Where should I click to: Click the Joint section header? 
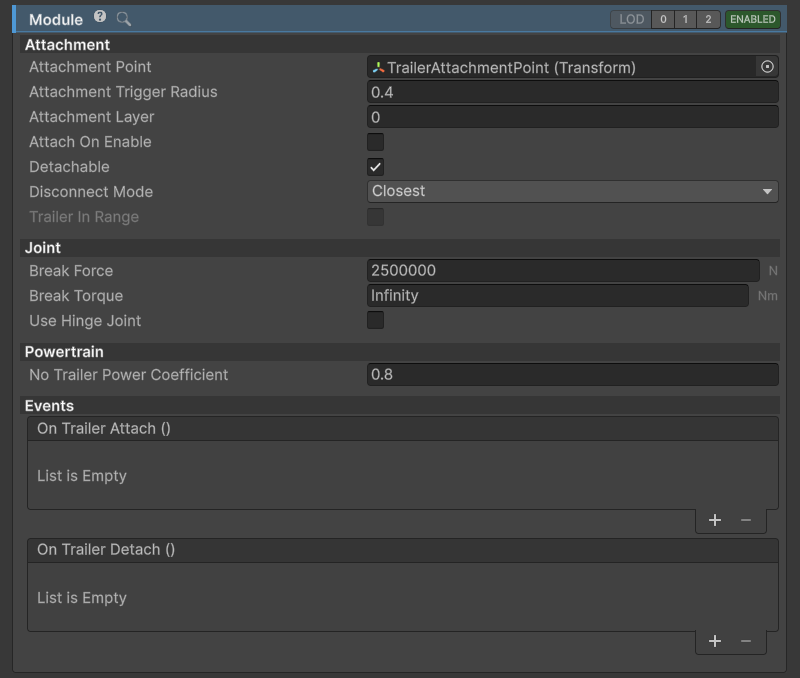click(399, 247)
